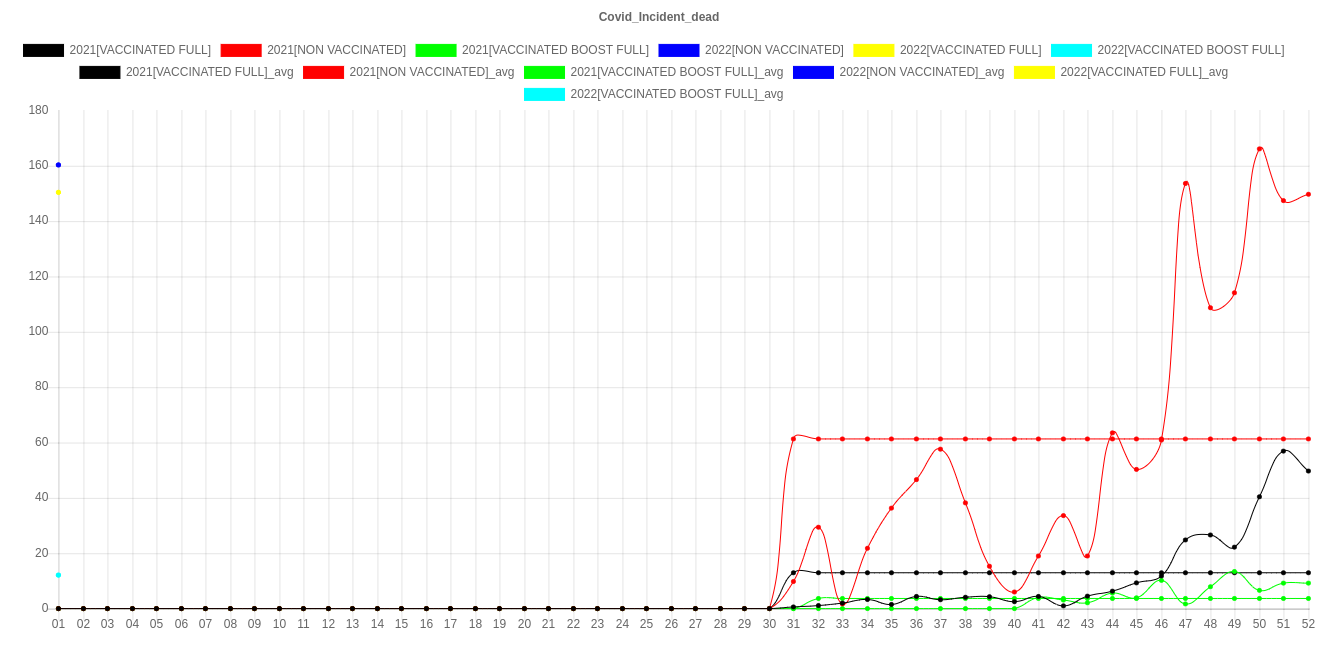Click red swatch beside 2021[NON VACCINATED]
The width and height of the screenshot is (1318, 659).
point(240,50)
